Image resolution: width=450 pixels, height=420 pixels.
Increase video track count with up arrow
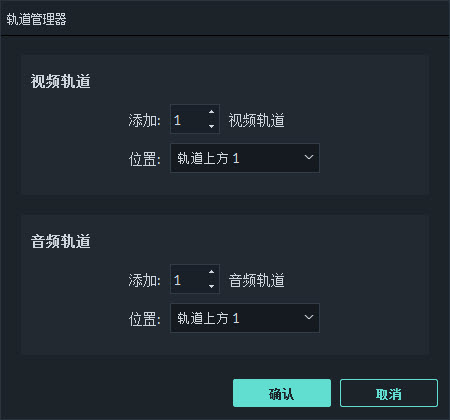coord(211,112)
